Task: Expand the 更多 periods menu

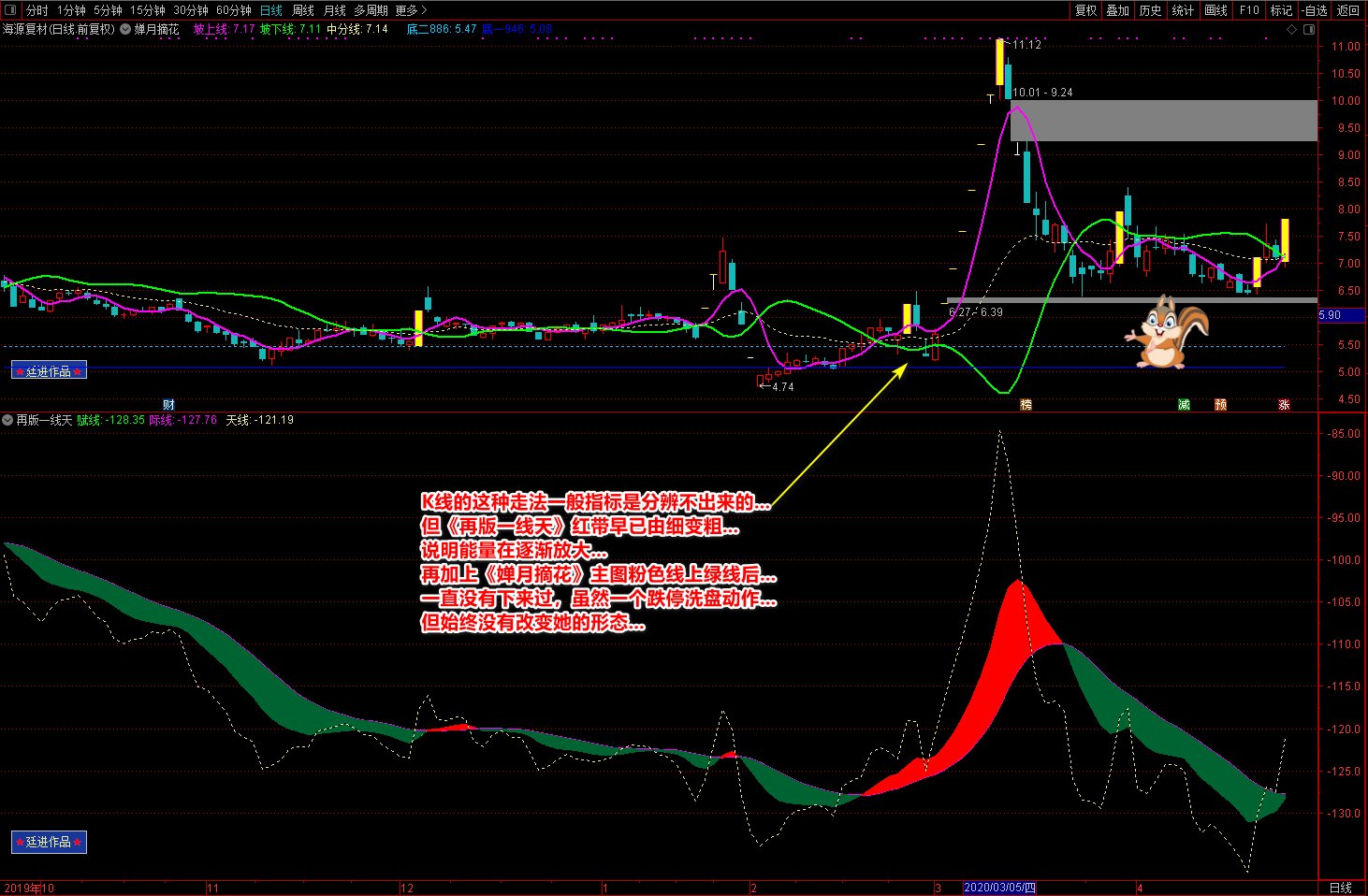Action: click(x=410, y=10)
